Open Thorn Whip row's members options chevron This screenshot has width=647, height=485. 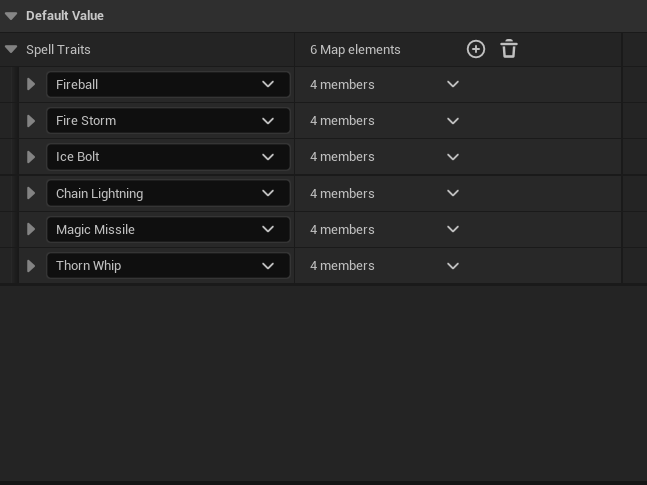453,265
